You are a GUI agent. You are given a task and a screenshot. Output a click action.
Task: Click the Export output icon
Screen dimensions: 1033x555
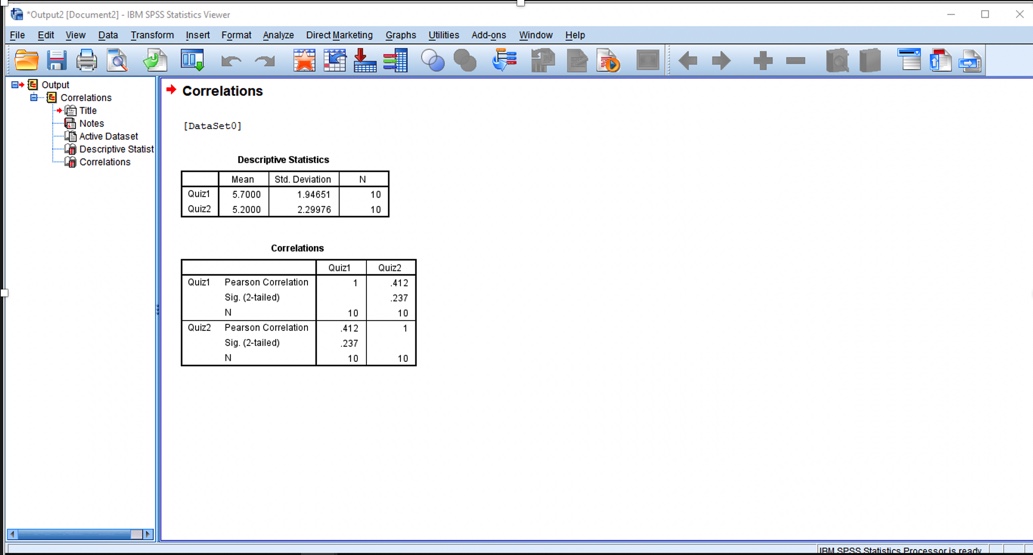pos(155,61)
